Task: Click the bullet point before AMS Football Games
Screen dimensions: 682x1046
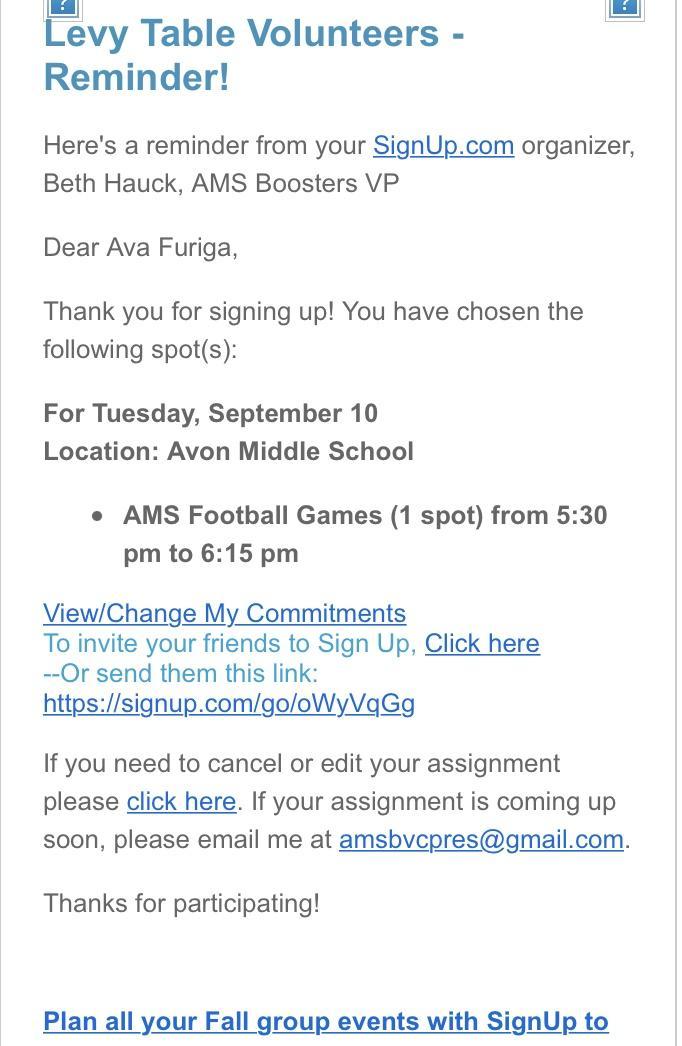Action: pyautogui.click(x=97, y=516)
